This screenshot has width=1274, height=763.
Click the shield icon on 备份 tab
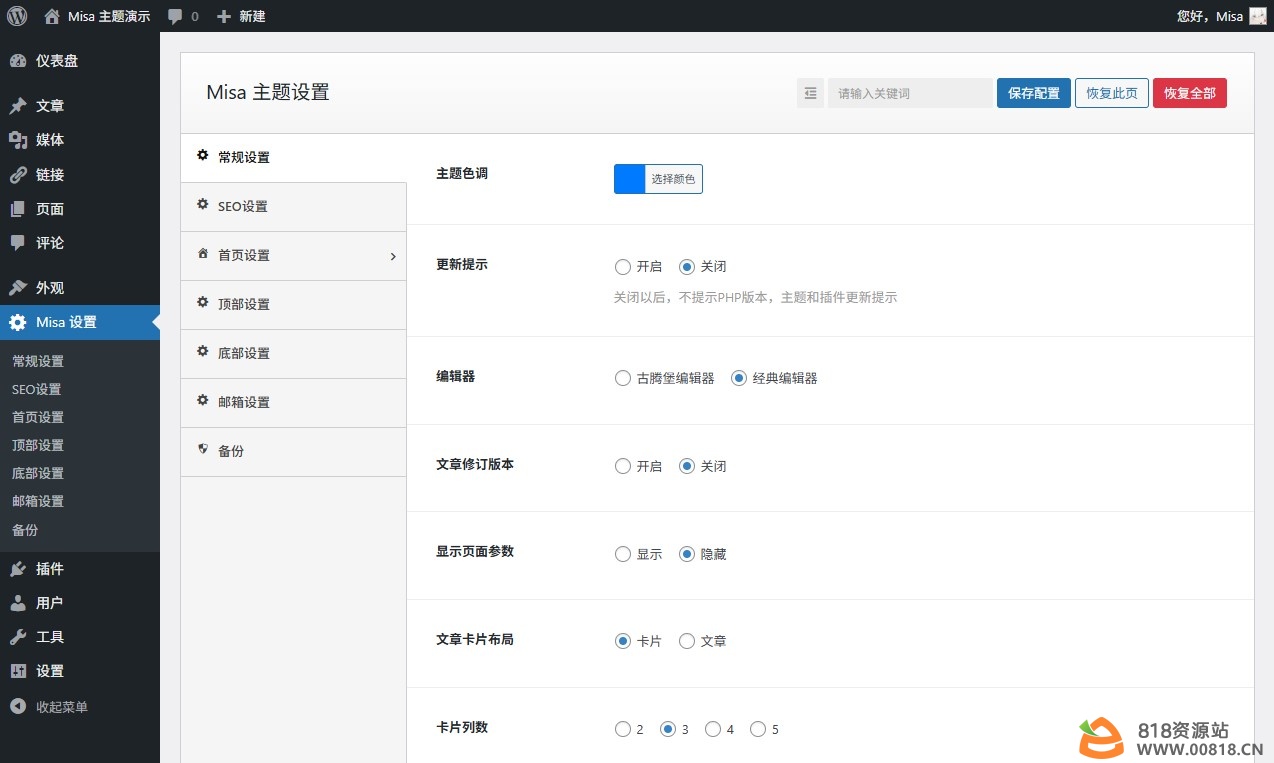pyautogui.click(x=203, y=449)
